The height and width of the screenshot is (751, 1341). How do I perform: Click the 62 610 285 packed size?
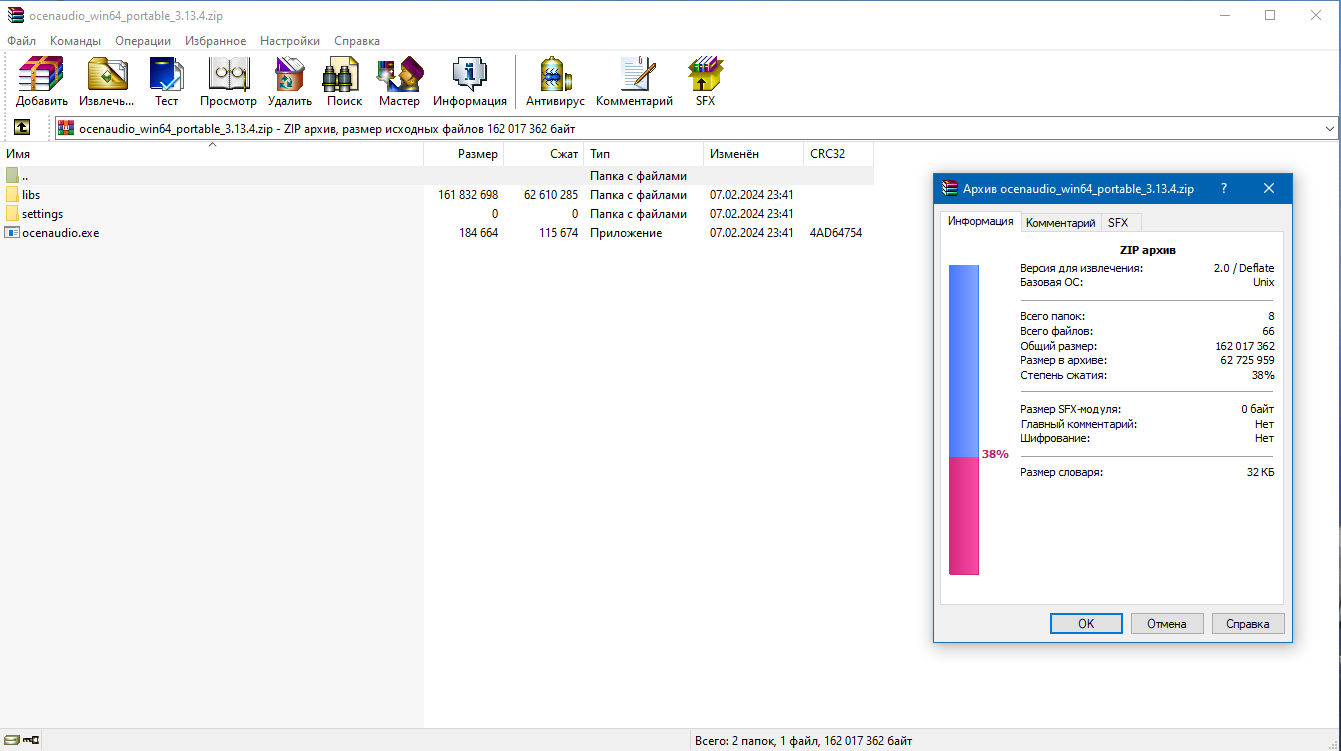[551, 195]
